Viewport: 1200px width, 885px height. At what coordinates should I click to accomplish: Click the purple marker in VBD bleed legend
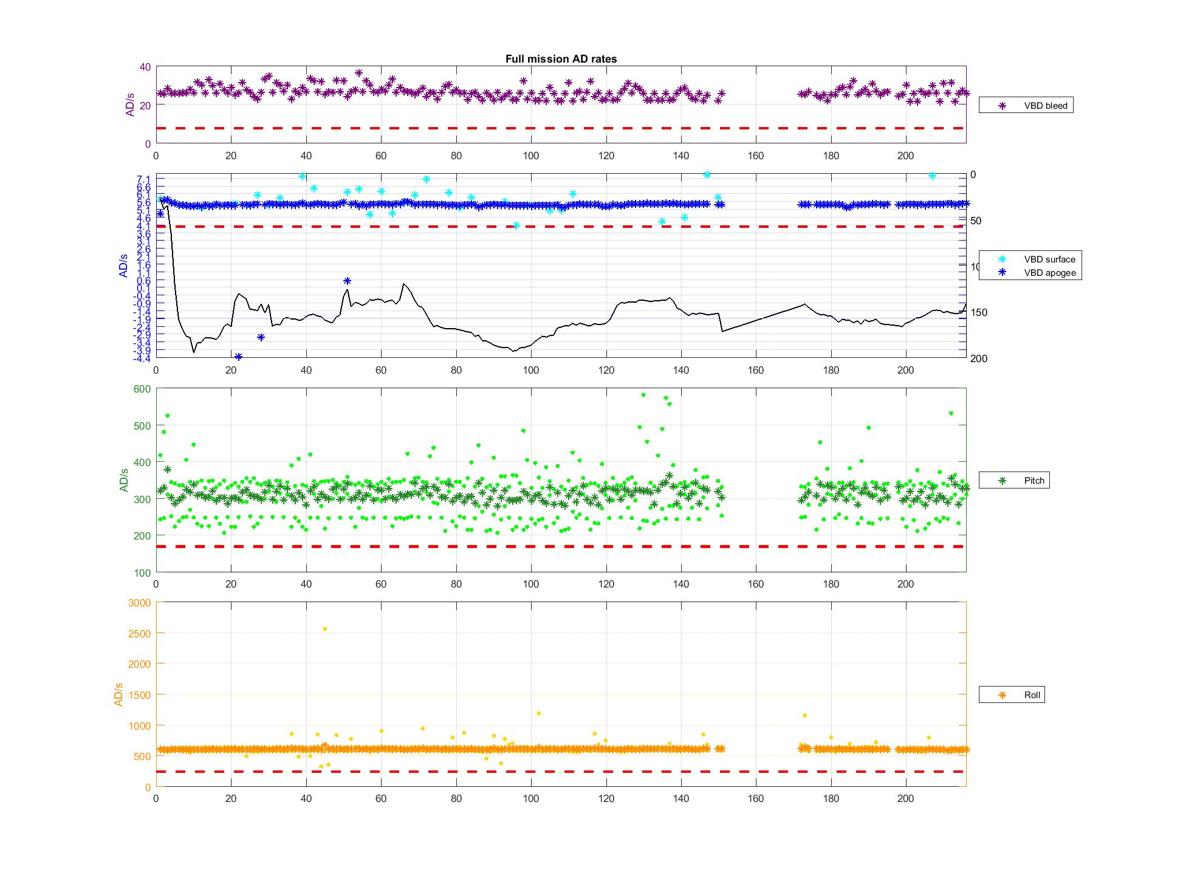tap(1003, 105)
